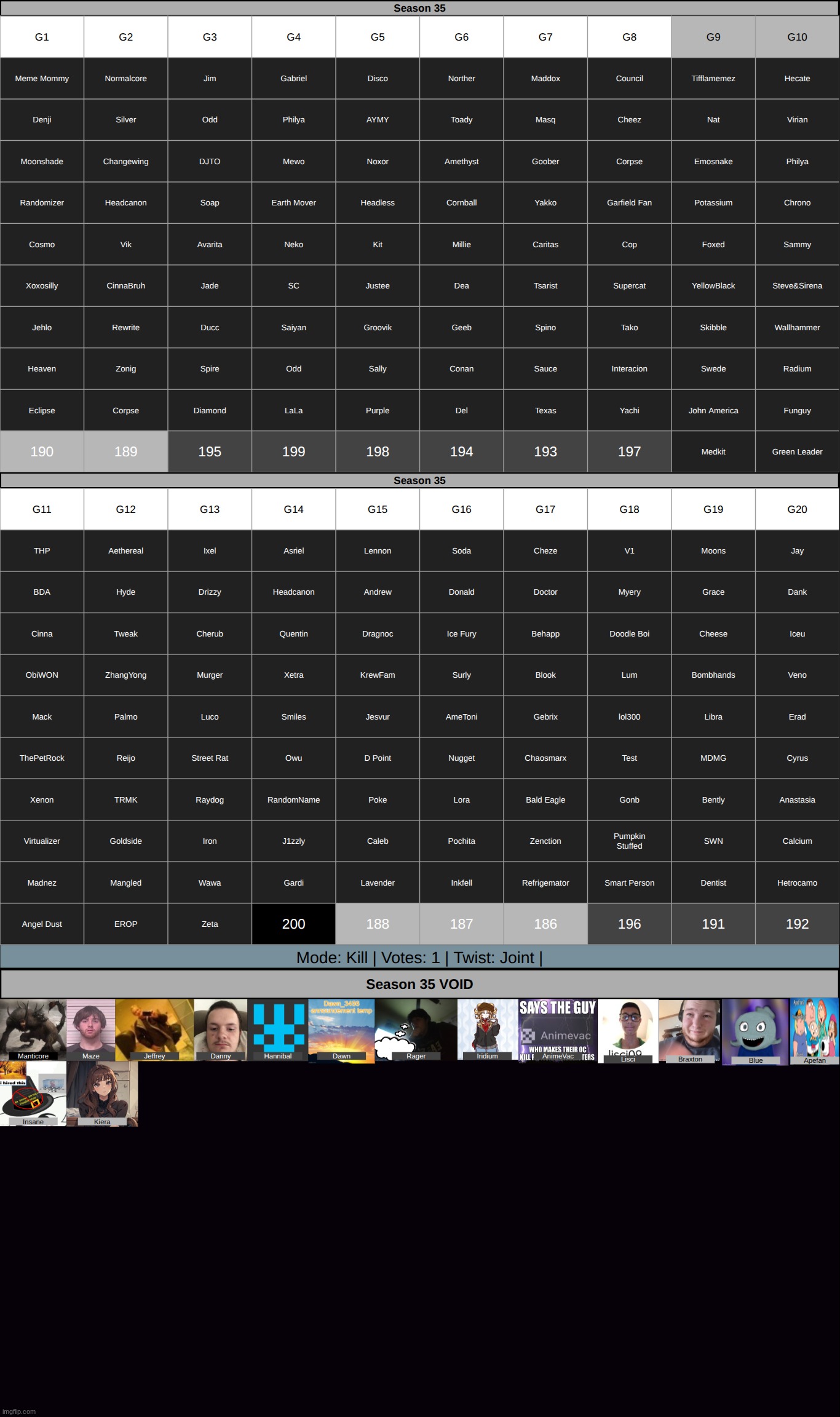The image size is (840, 1417).
Task: Click the Mode Kill Votes Twist banner
Action: [x=419, y=958]
